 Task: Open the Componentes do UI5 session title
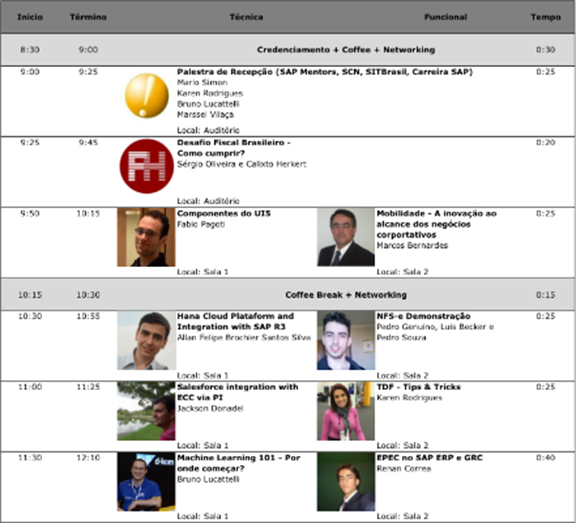(x=224, y=213)
